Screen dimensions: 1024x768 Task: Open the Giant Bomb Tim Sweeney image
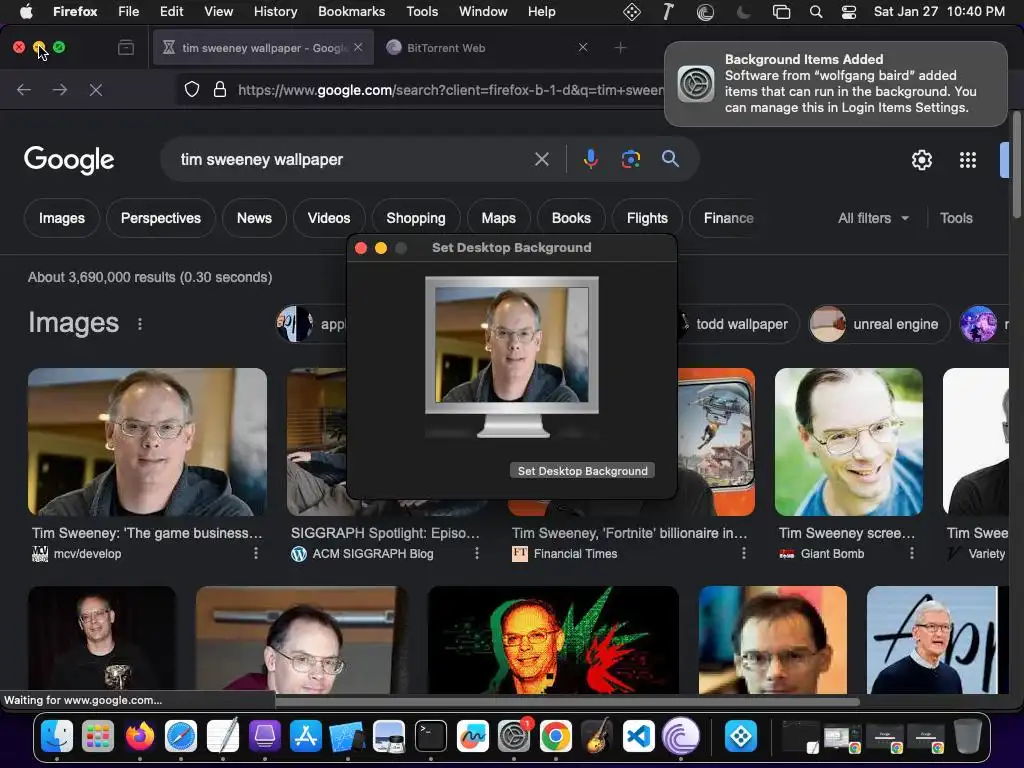[848, 442]
